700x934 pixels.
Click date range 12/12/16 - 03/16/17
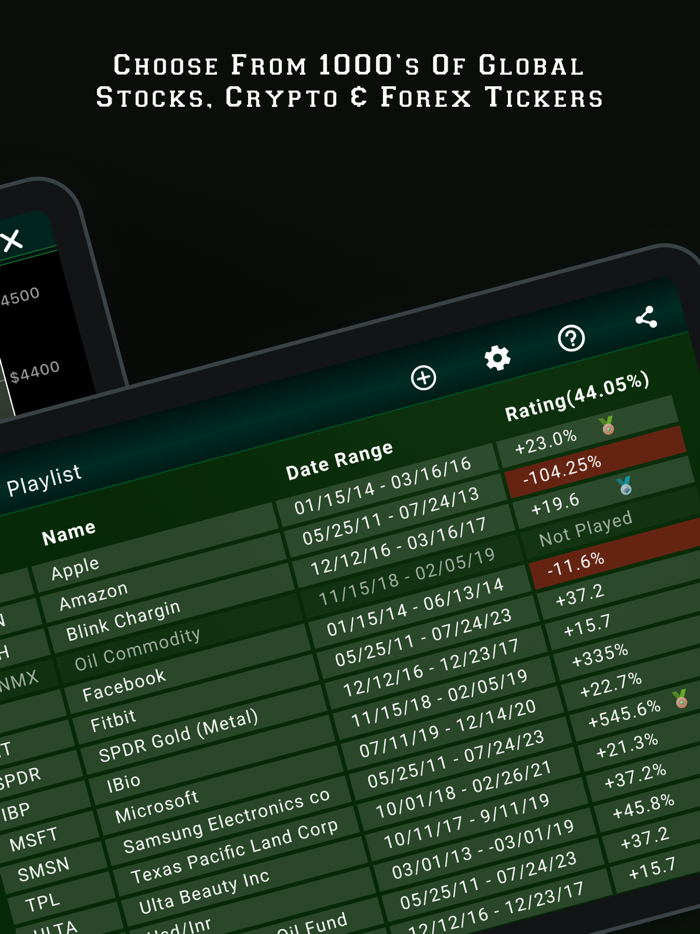tap(399, 546)
